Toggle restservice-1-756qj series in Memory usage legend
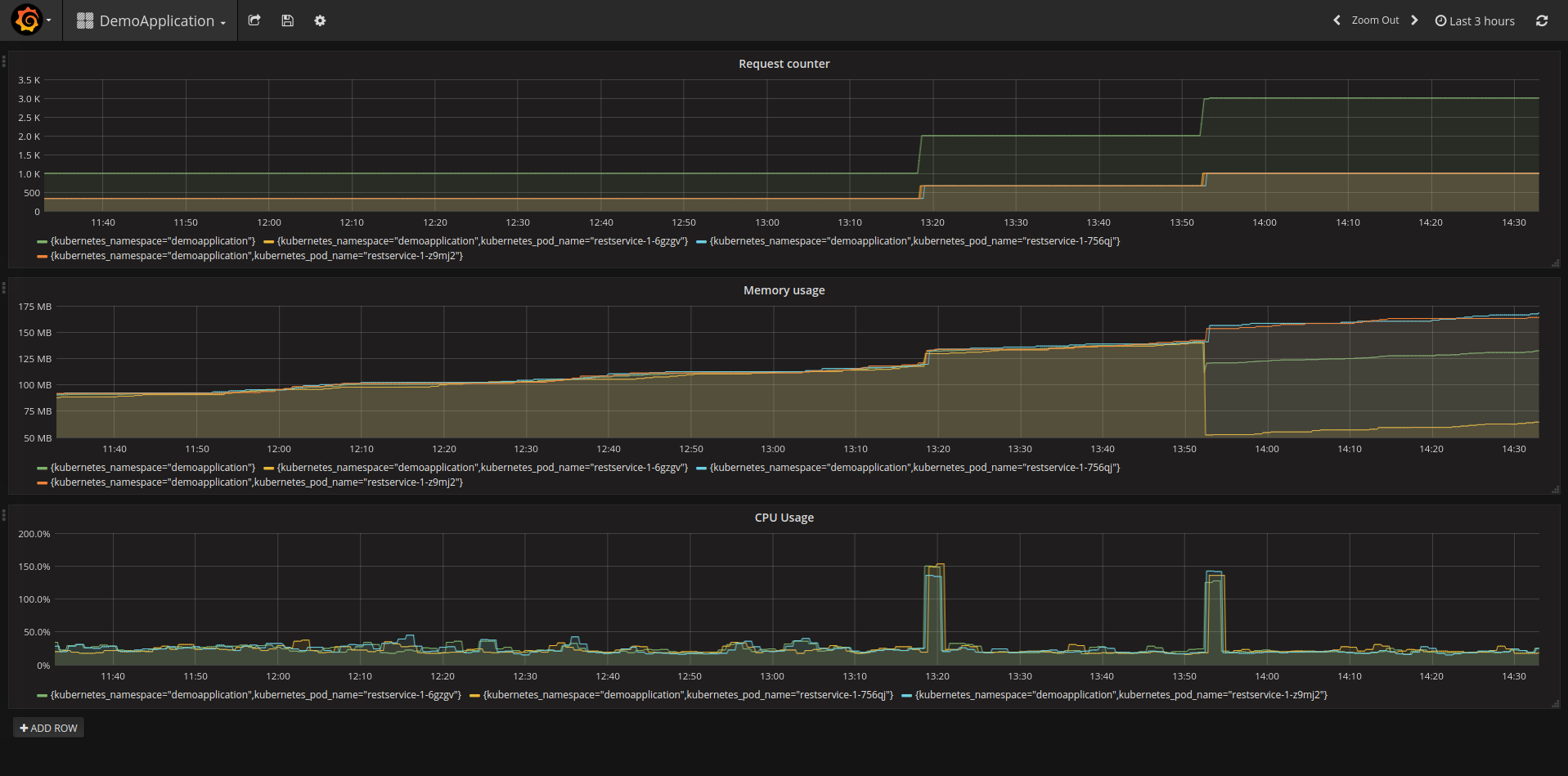This screenshot has height=776, width=1568. [x=914, y=468]
